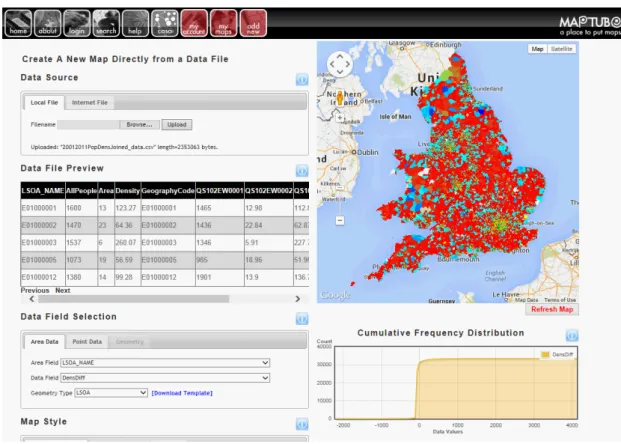Show info for Data Field Selection section
The height and width of the screenshot is (444, 621).
point(302,318)
